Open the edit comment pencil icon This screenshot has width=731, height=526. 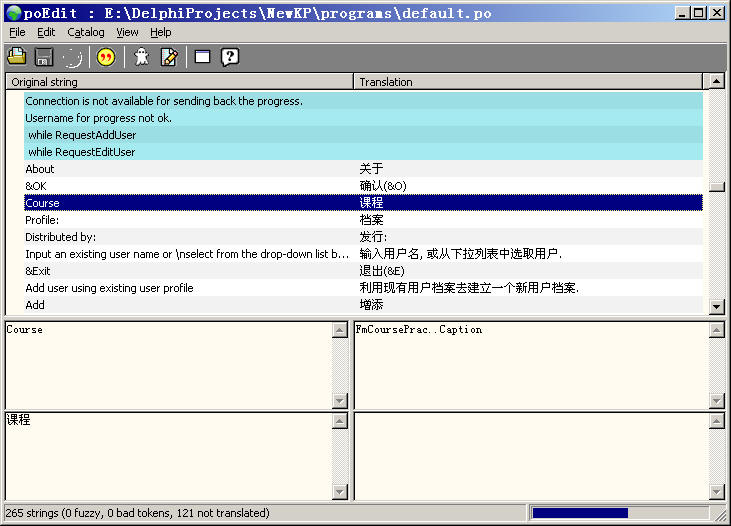(169, 57)
